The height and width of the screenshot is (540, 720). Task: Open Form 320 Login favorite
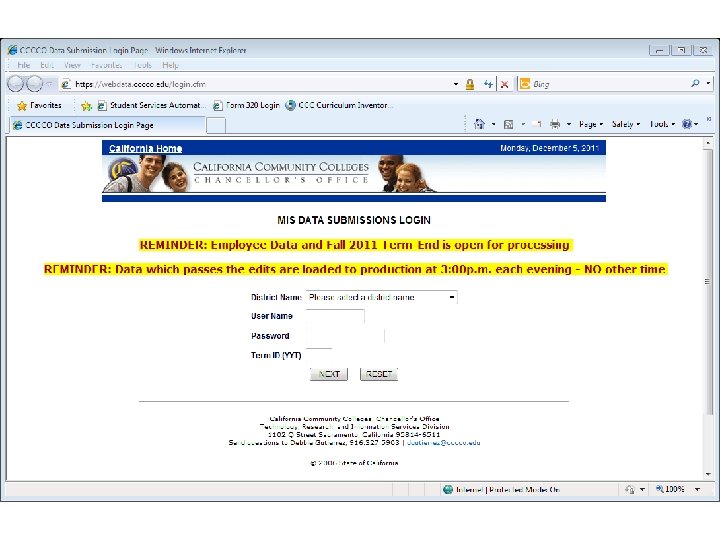click(247, 106)
